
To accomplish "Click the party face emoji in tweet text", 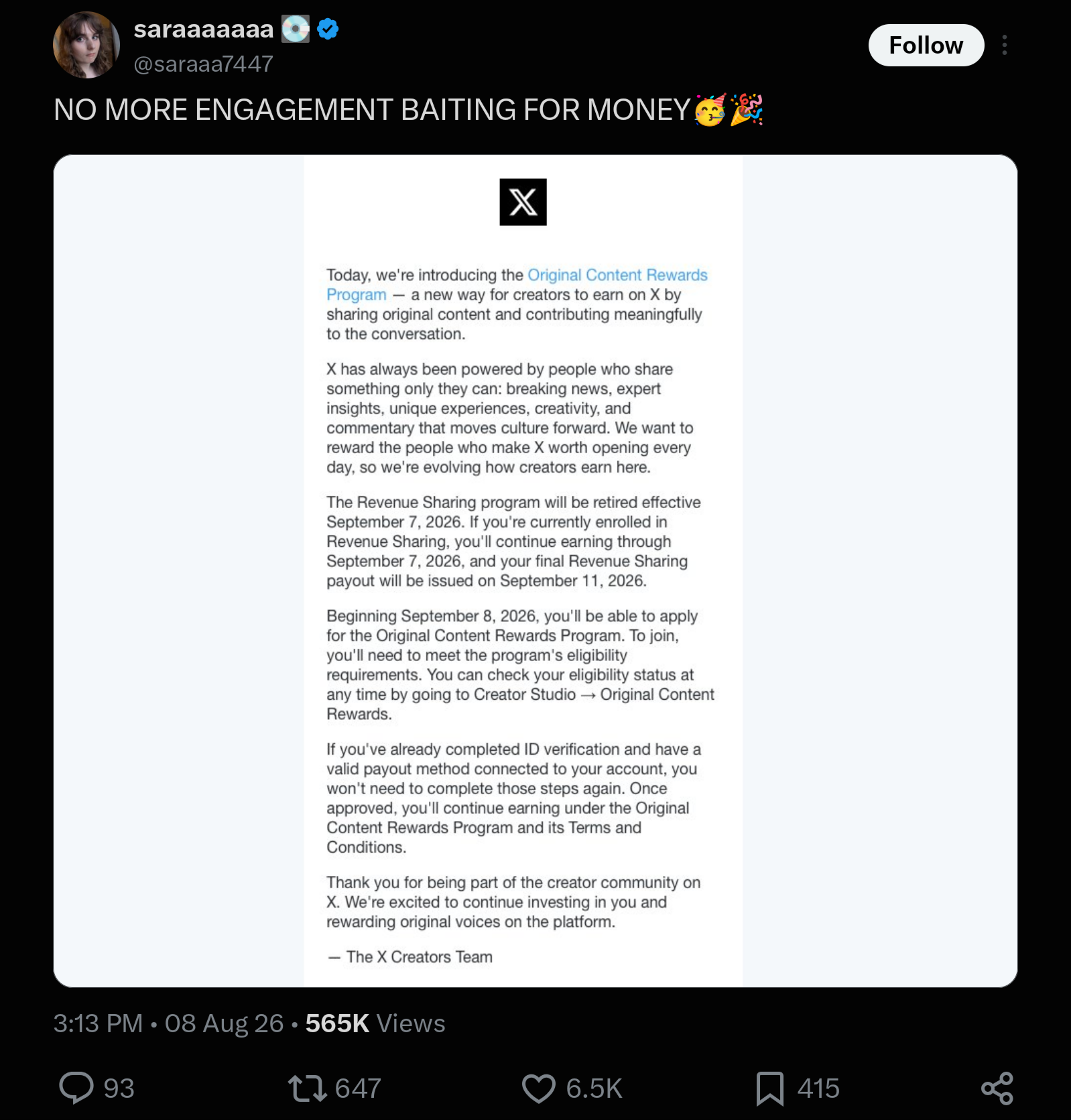I will 710,110.
